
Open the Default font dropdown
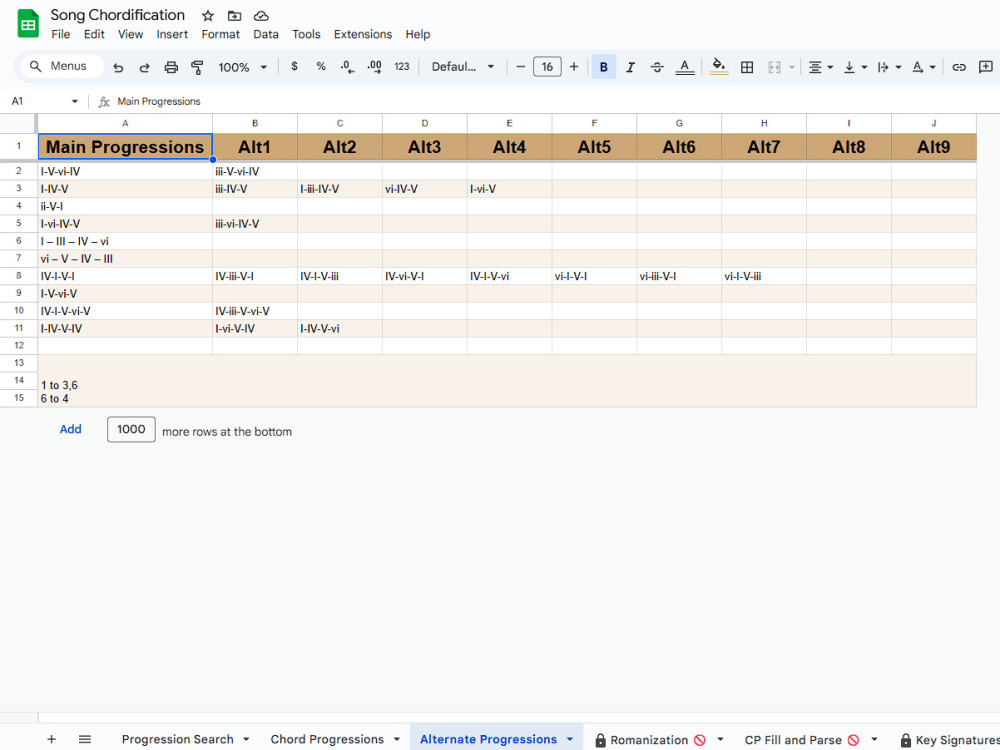pos(462,66)
